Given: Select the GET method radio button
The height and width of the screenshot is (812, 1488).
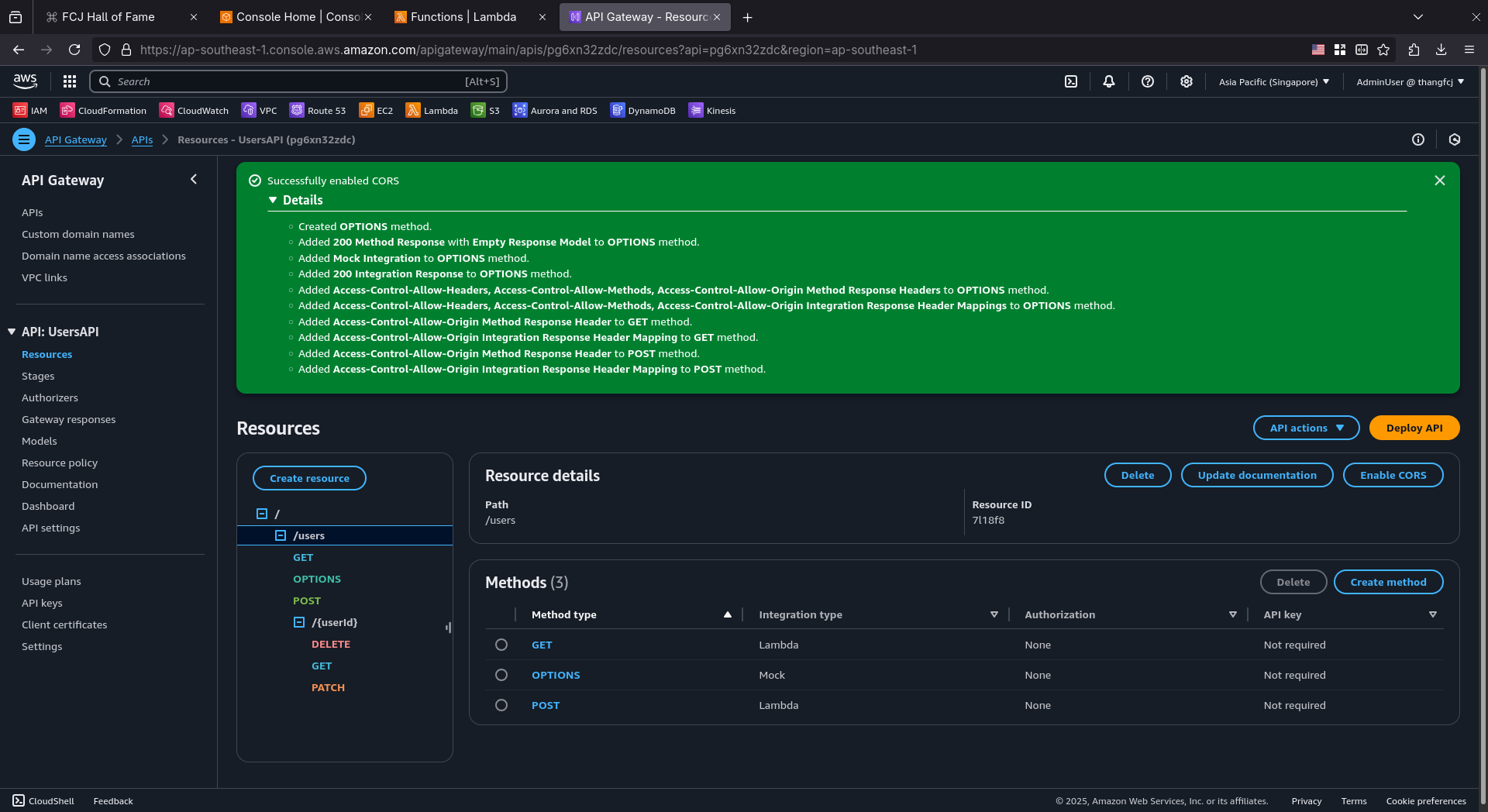Looking at the screenshot, I should tap(501, 645).
